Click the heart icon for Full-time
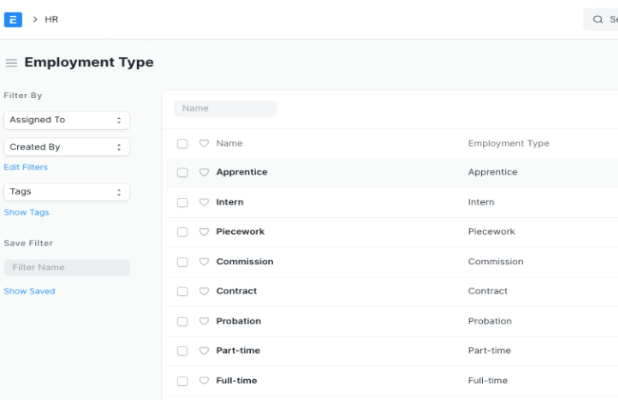Viewport: 618px width, 400px height. click(204, 380)
